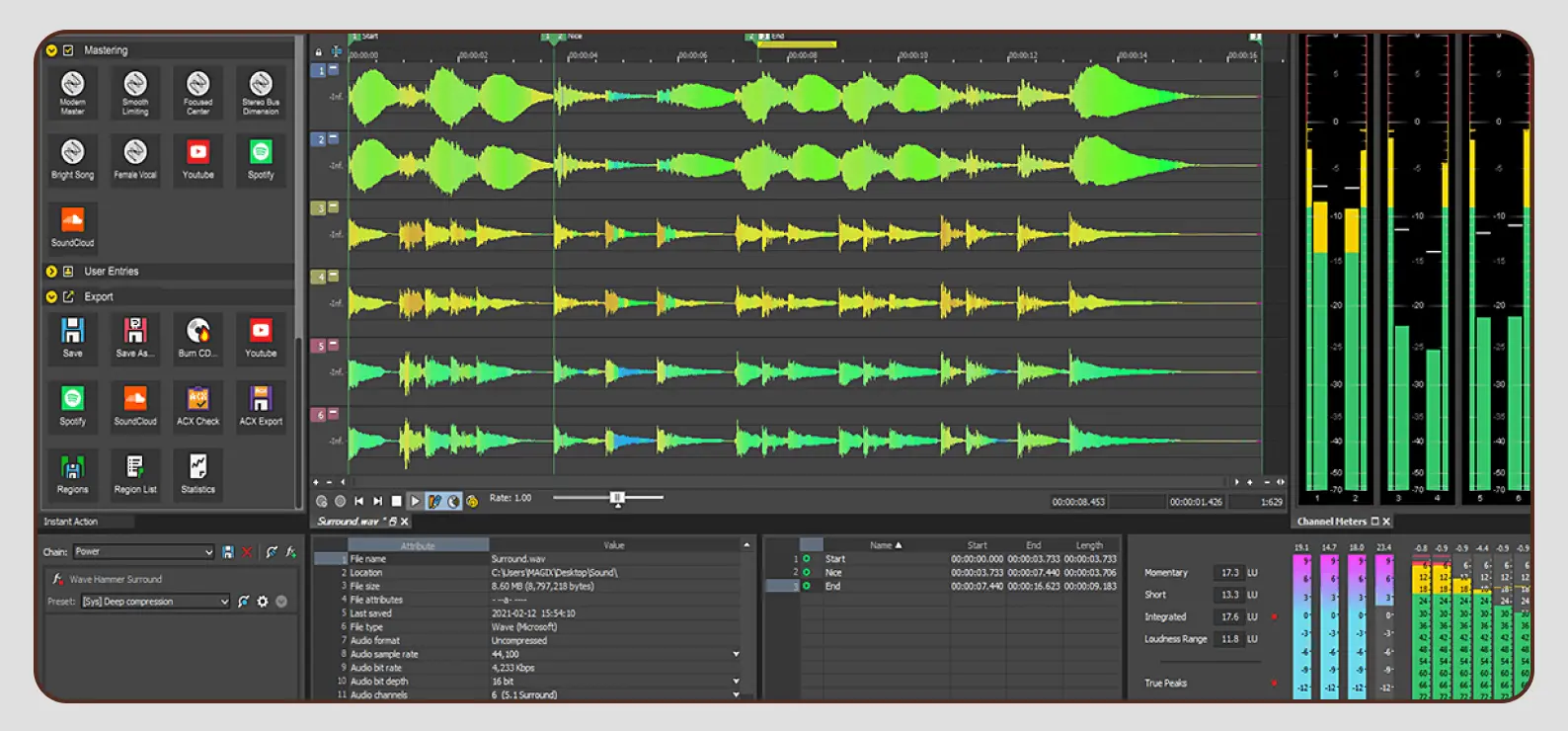Open the Audio channels dropdown
This screenshot has height=731, width=1568.
(736, 694)
